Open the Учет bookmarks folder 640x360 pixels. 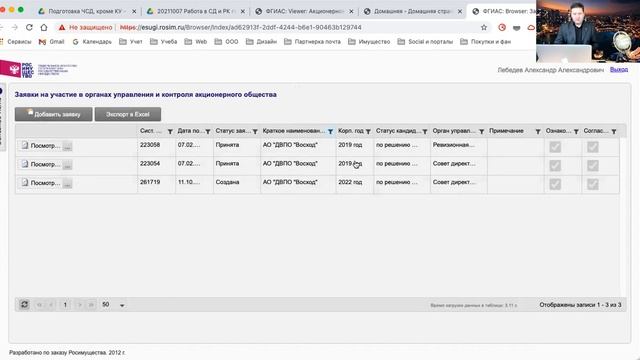[x=131, y=42]
